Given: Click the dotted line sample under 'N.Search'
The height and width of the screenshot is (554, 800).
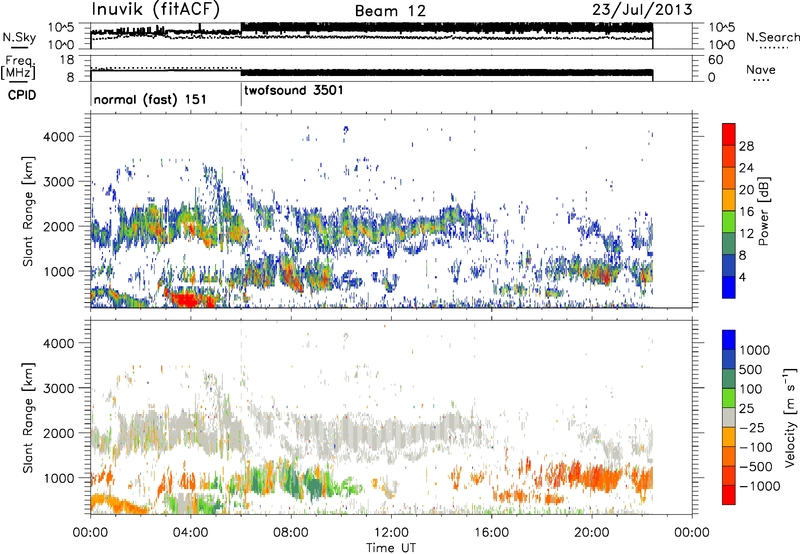Looking at the screenshot, I should pos(773,48).
